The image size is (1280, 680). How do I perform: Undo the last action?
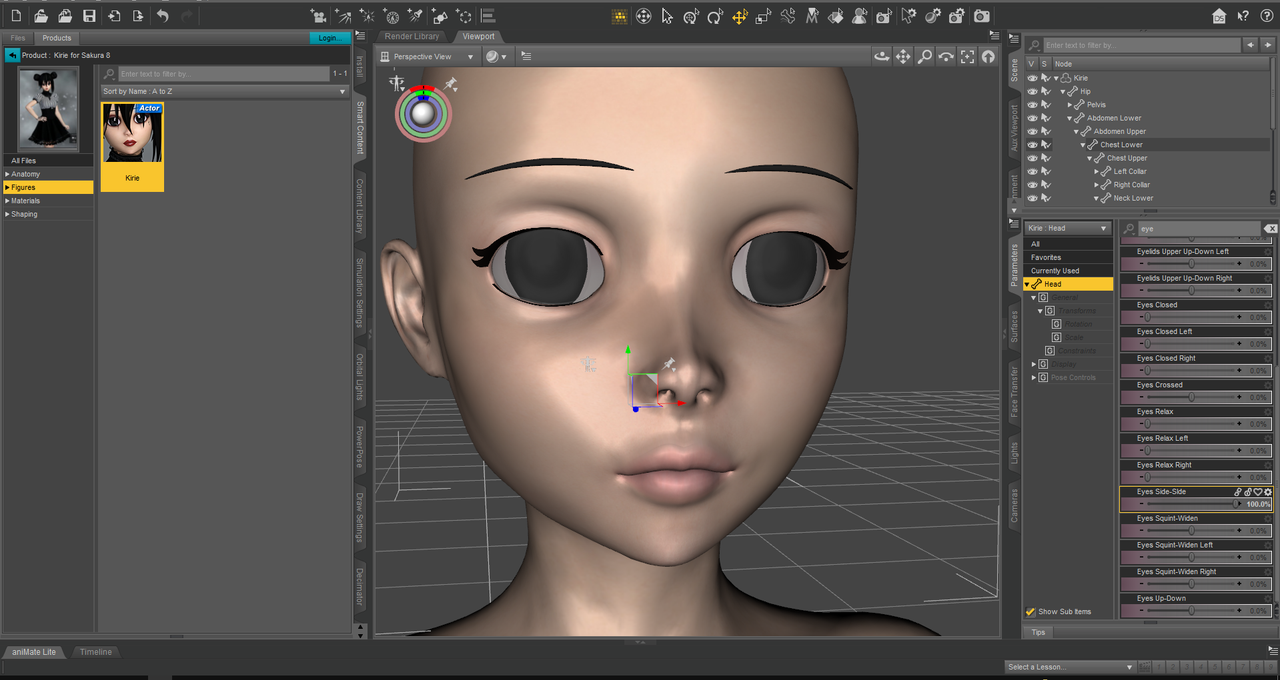click(163, 16)
